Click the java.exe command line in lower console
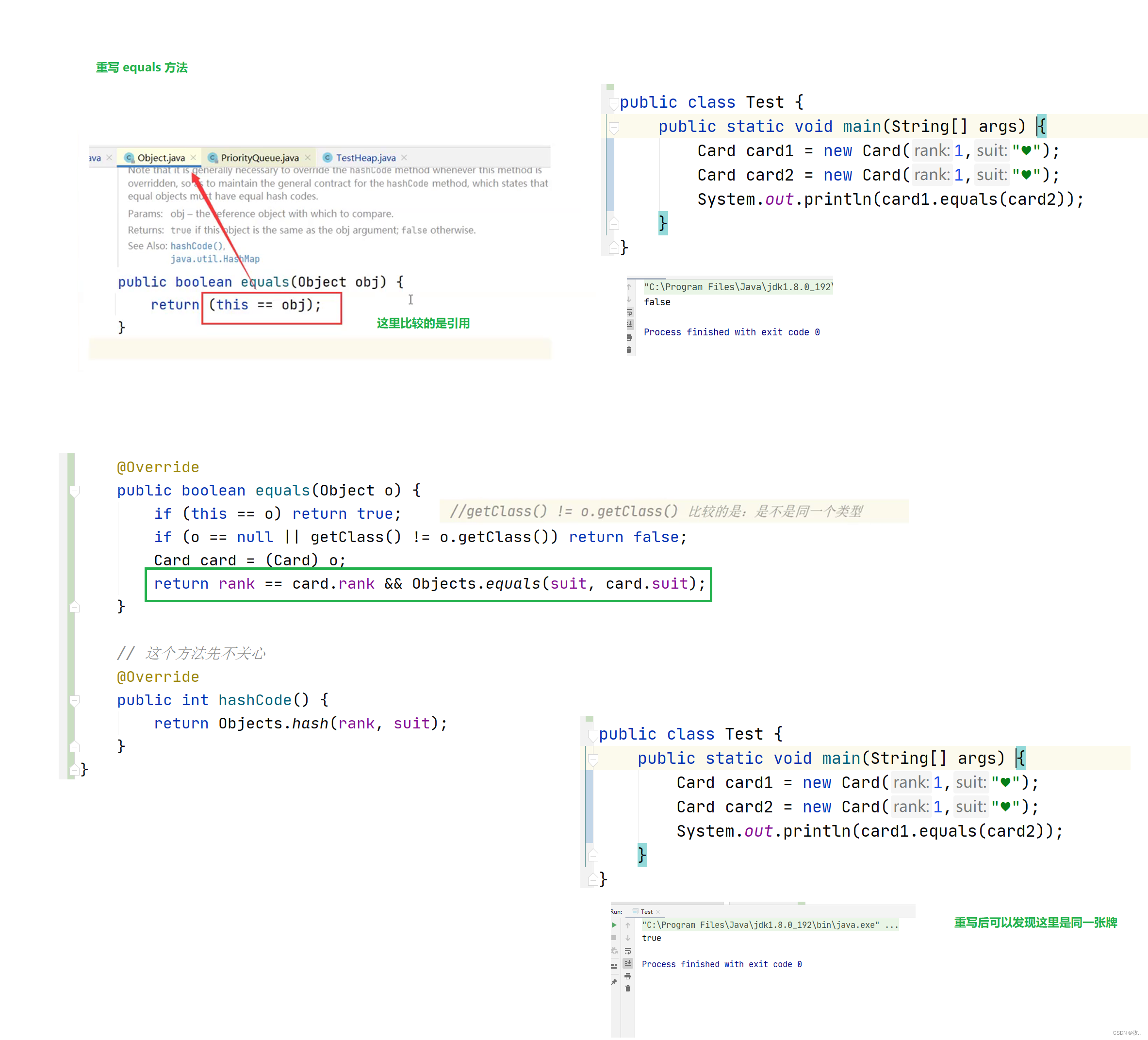Viewport: 1148px width, 1040px height. [770, 925]
